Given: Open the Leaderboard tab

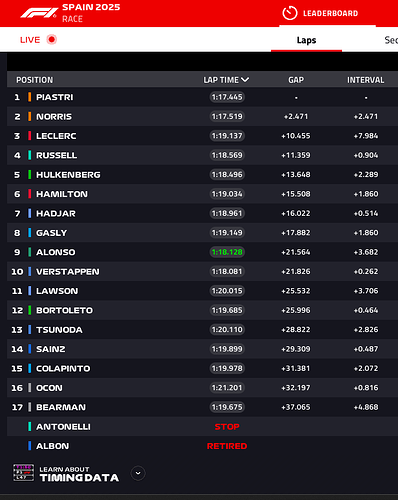Looking at the screenshot, I should point(328,13).
